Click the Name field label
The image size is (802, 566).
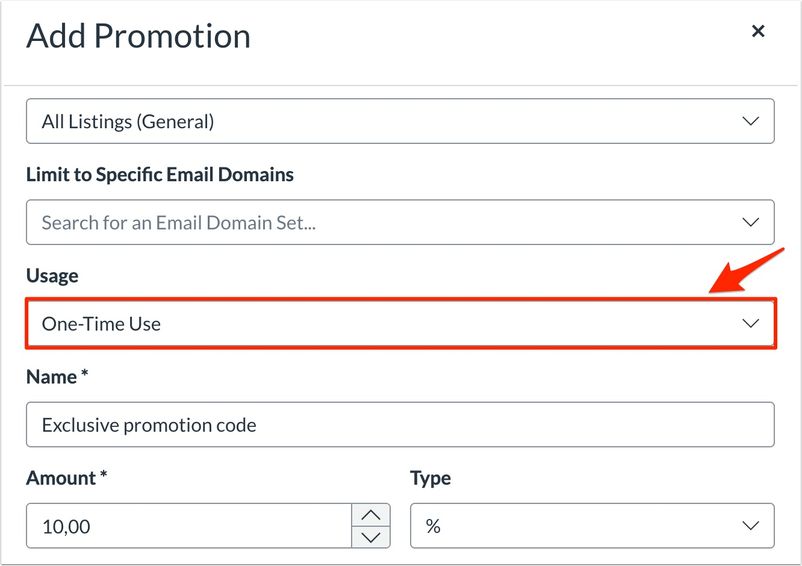pyautogui.click(x=51, y=377)
